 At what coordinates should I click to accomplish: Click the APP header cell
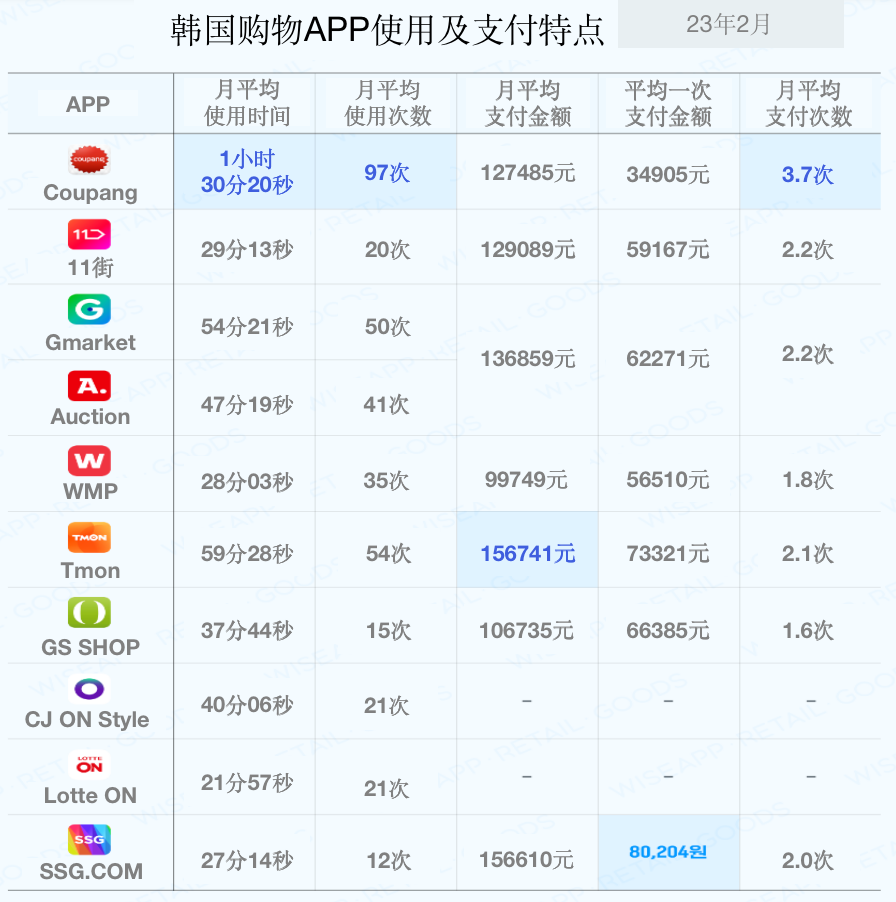[89, 103]
